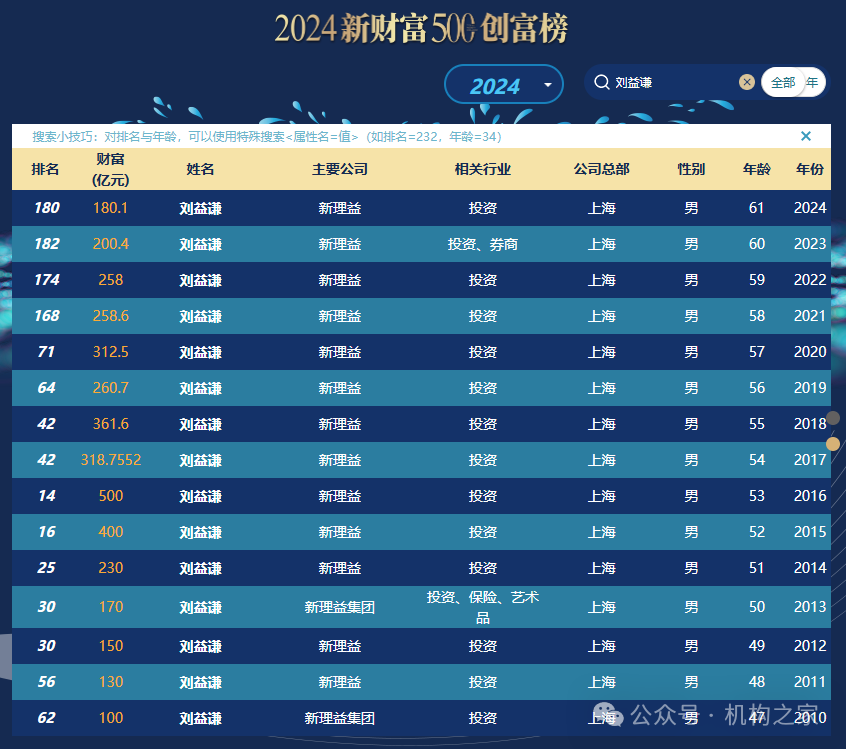Click wealth value 200.4
Screen dimensions: 846x749
[x=111, y=244]
